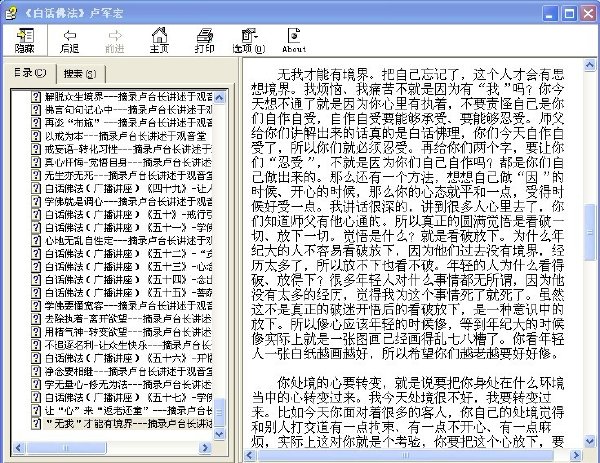Click the 打印 (Print) toolbar icon
The image size is (600, 463).
coord(204,40)
